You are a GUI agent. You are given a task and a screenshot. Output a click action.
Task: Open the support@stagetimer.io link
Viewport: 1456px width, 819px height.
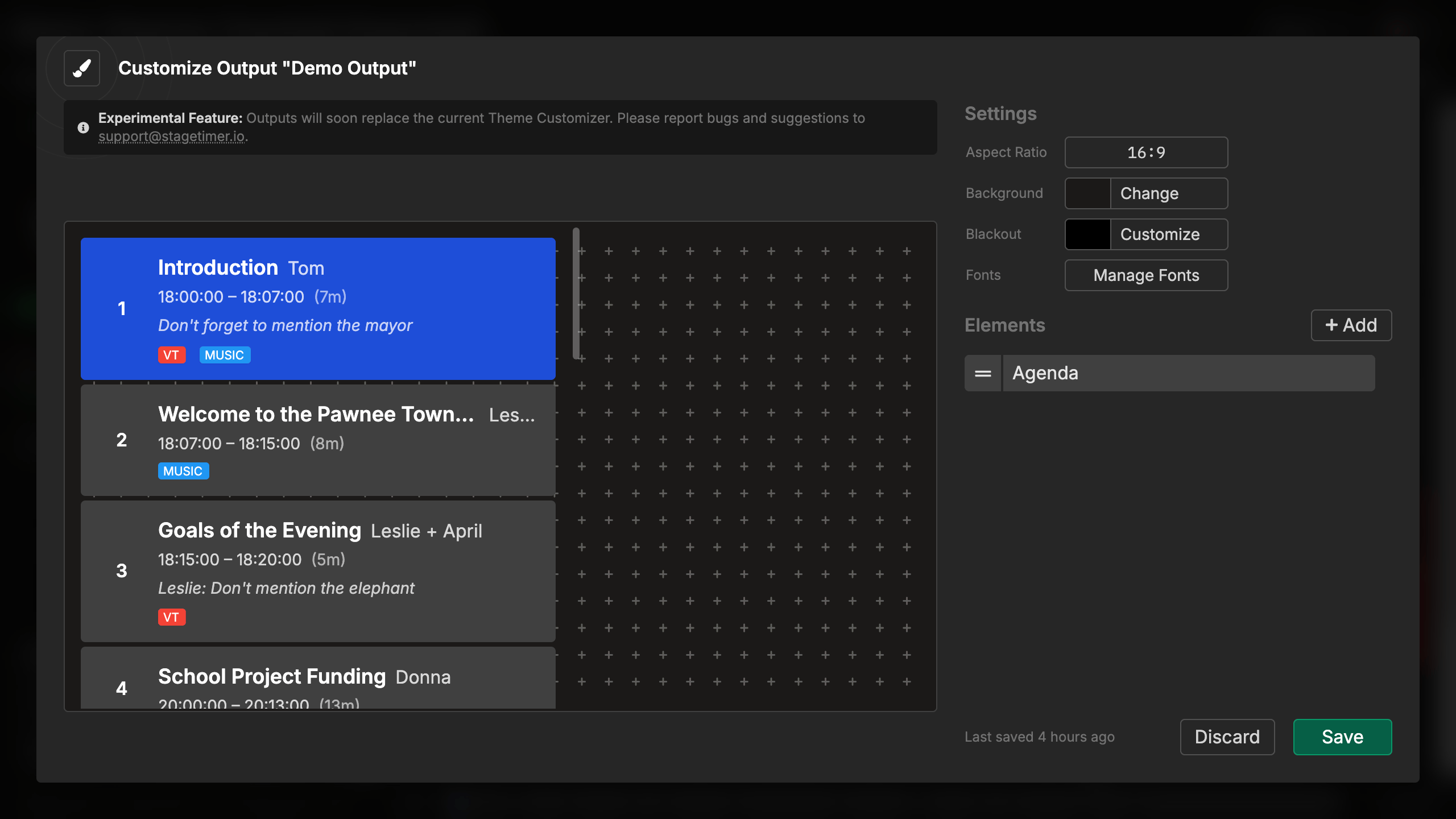point(172,136)
